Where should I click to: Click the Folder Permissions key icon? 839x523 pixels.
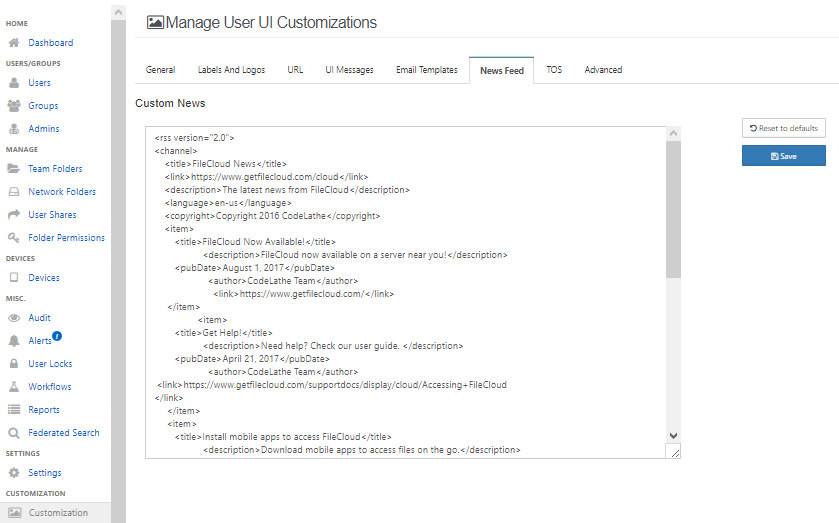point(14,238)
